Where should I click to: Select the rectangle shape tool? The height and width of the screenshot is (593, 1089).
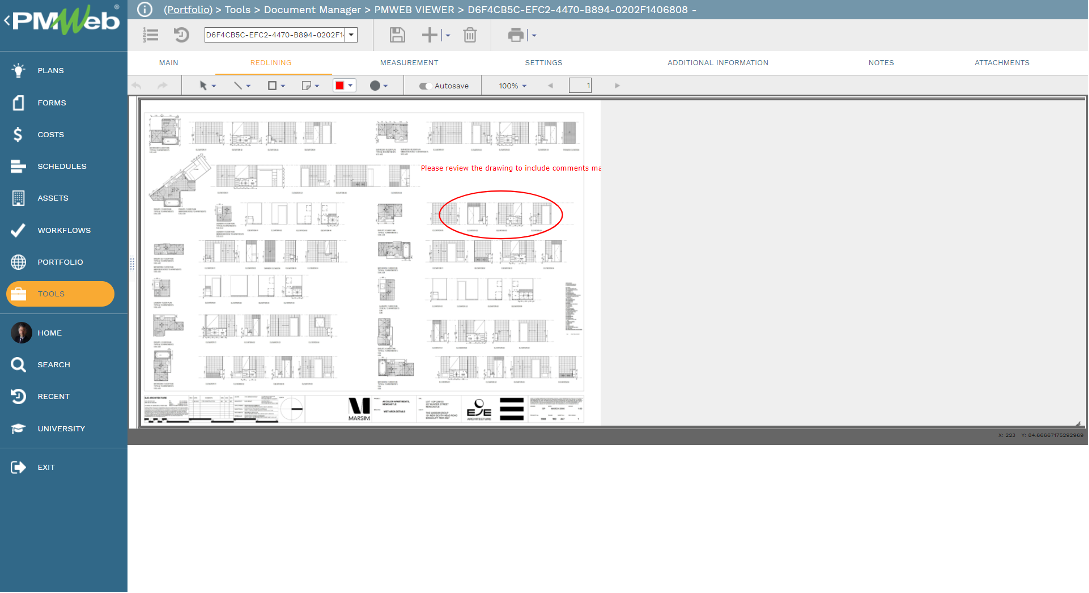point(272,85)
